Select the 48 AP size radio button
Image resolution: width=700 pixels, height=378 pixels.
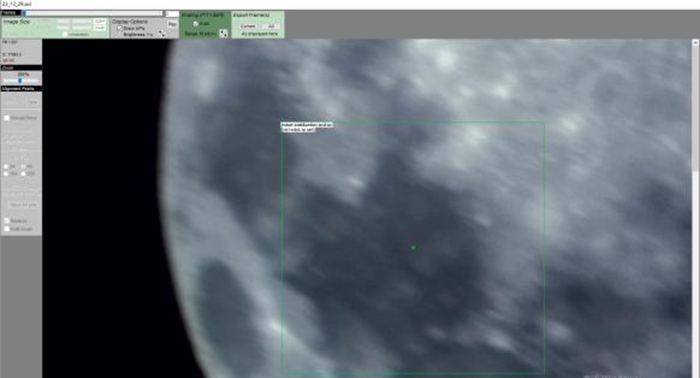[23, 166]
